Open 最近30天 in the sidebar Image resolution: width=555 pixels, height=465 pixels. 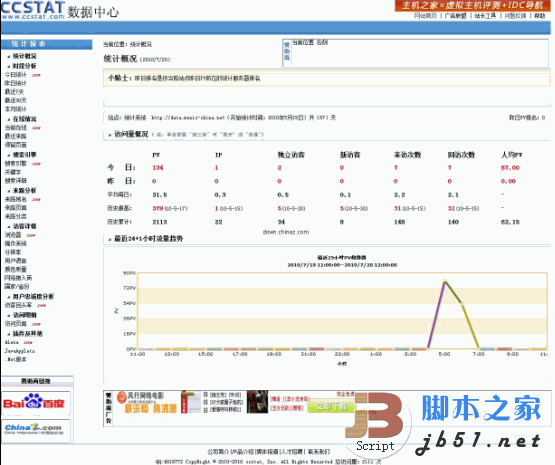point(15,101)
